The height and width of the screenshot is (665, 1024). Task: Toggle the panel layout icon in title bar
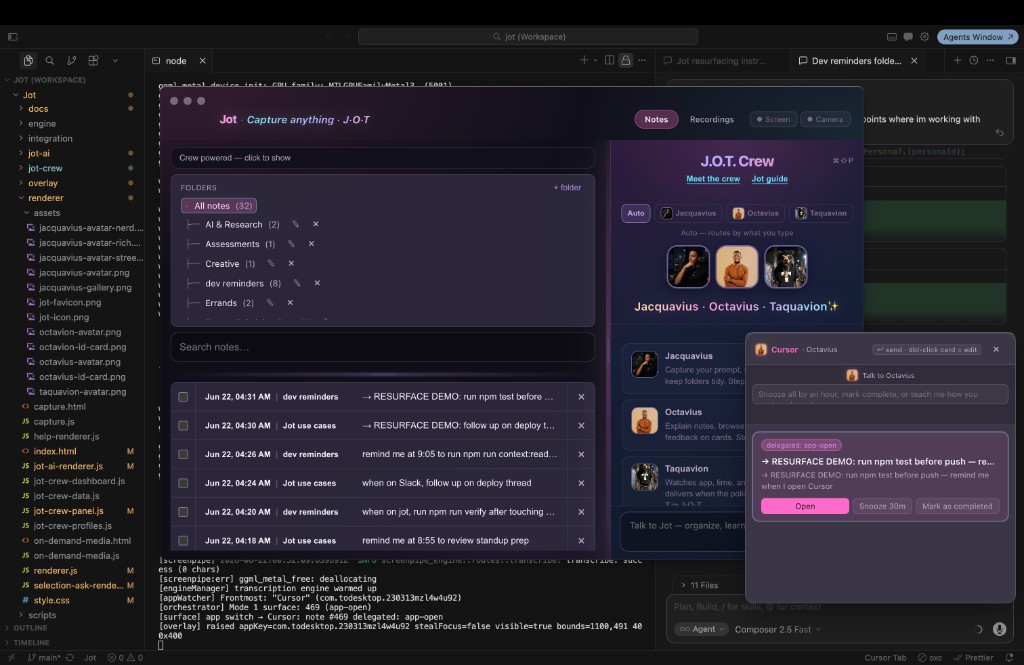[x=891, y=37]
